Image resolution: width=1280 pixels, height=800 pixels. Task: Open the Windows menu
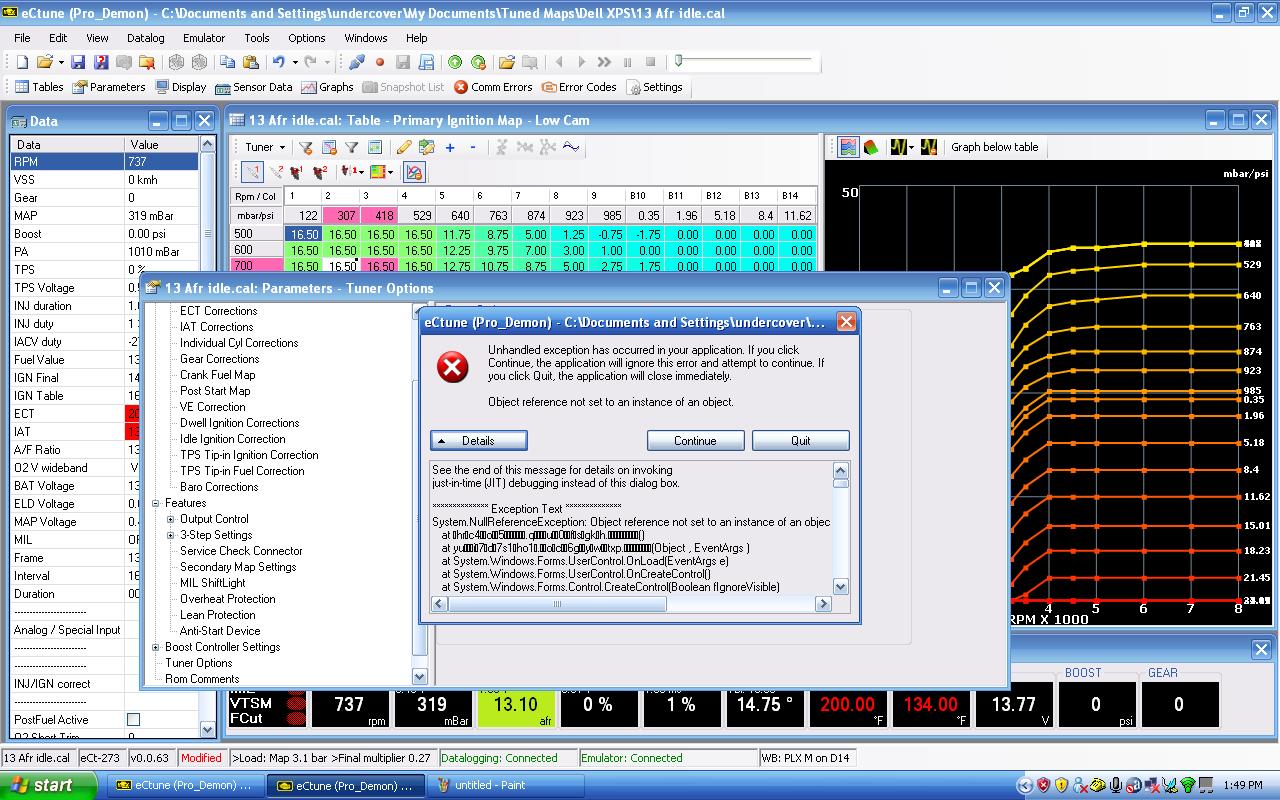366,38
